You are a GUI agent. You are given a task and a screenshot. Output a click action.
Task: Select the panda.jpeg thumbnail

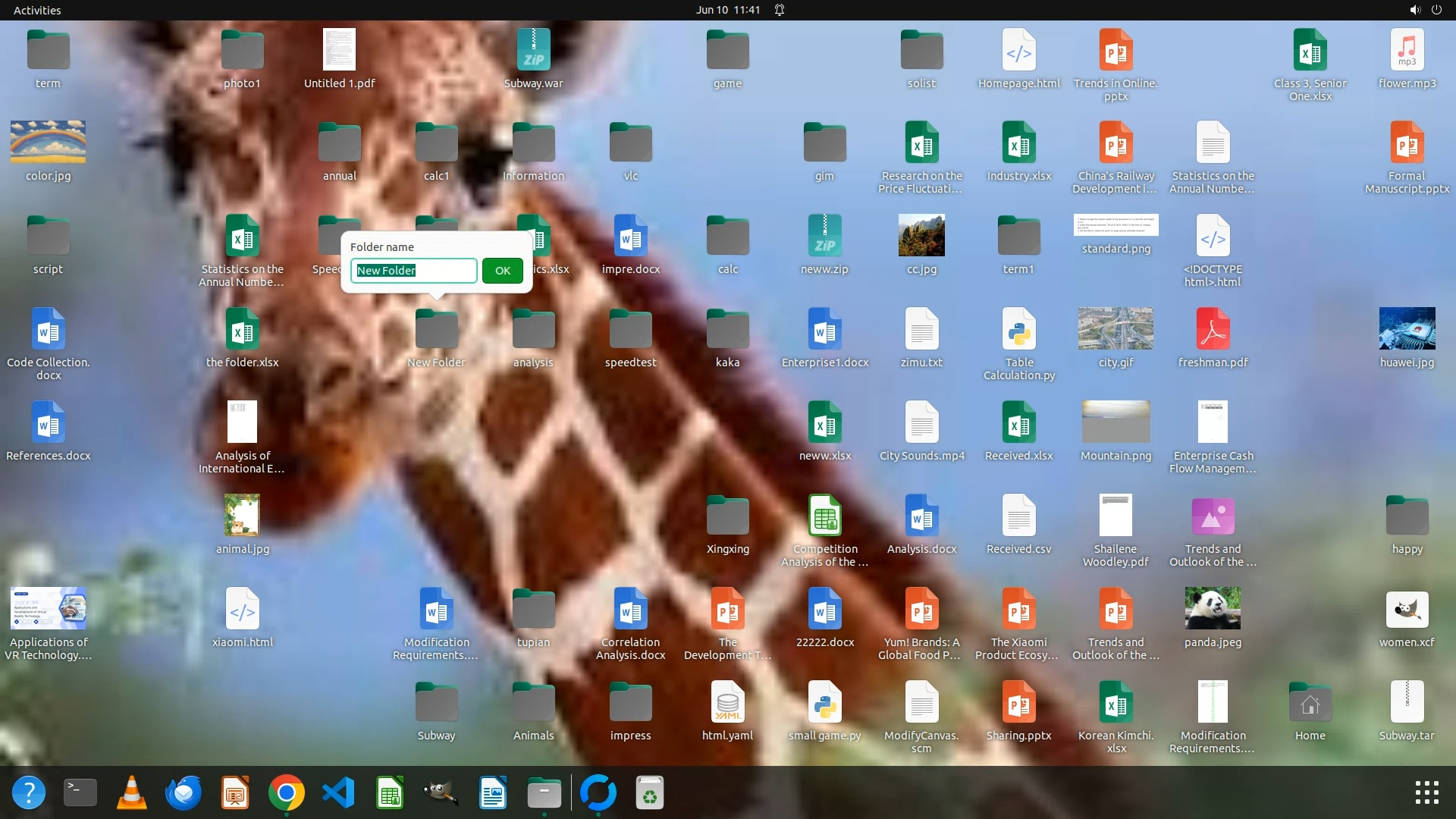pos(1213,608)
